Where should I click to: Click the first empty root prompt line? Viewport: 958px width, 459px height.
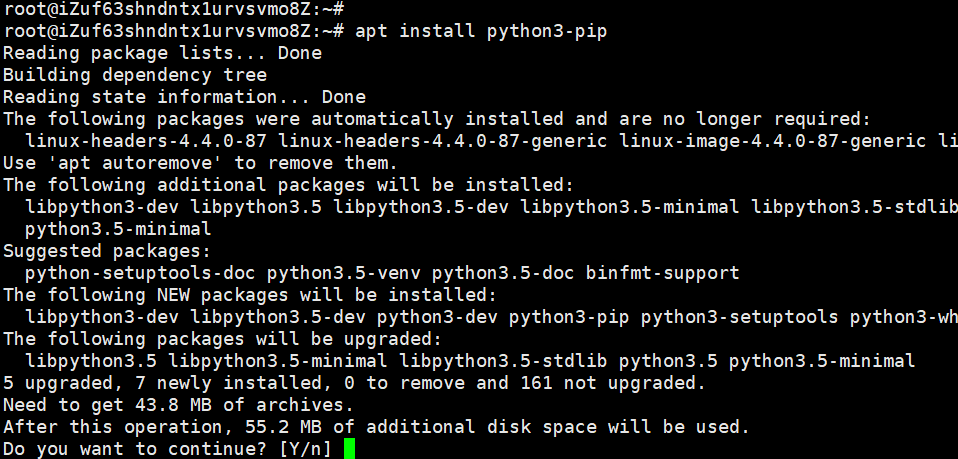click(174, 9)
